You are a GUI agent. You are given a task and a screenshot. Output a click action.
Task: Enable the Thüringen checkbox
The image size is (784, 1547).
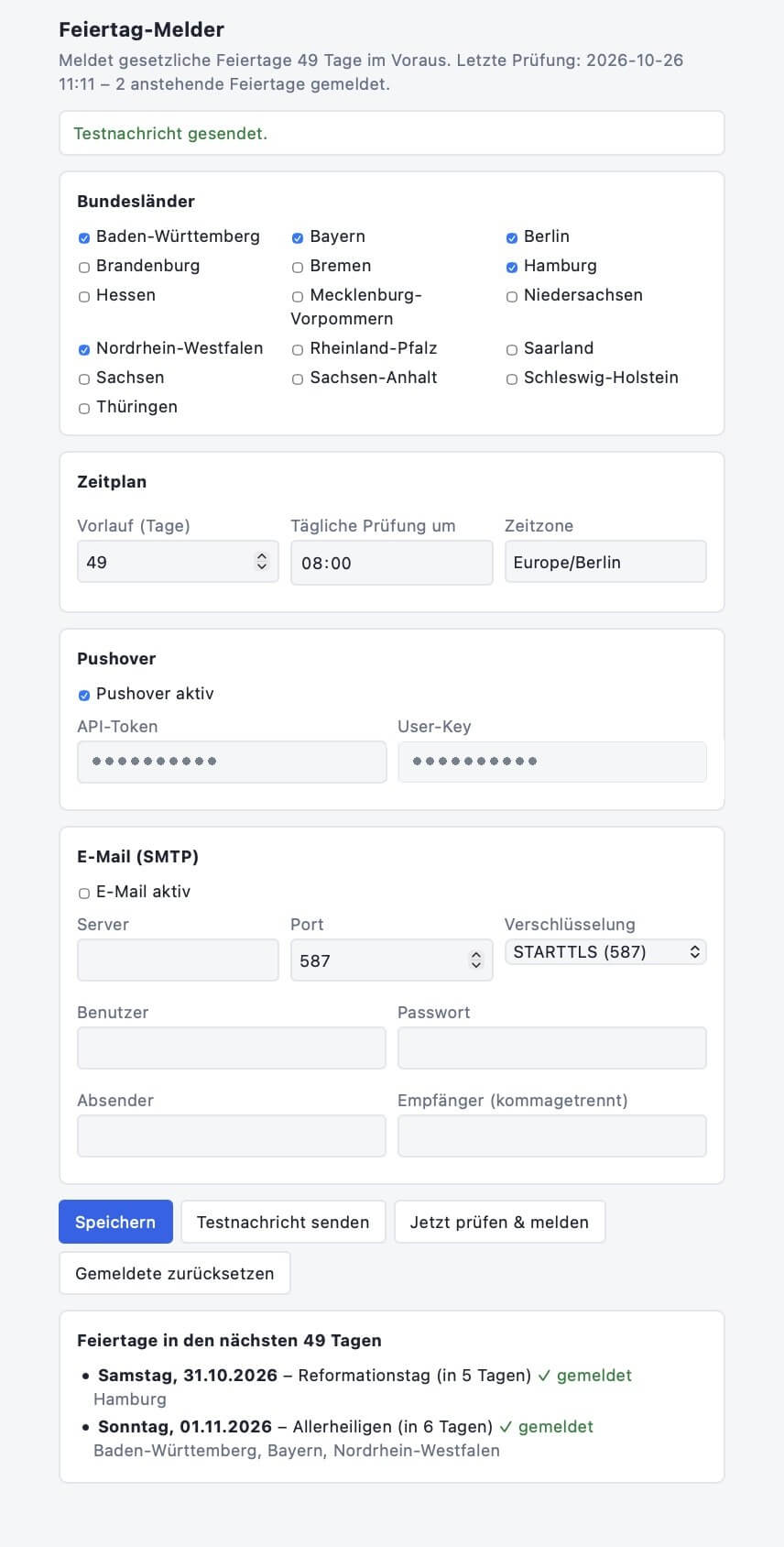coord(84,409)
